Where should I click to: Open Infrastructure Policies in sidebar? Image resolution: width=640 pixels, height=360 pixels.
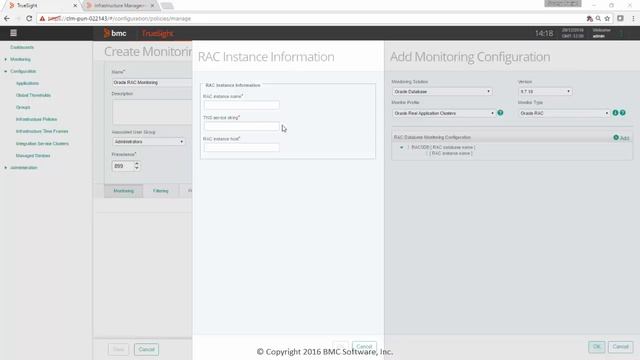tap(36, 119)
